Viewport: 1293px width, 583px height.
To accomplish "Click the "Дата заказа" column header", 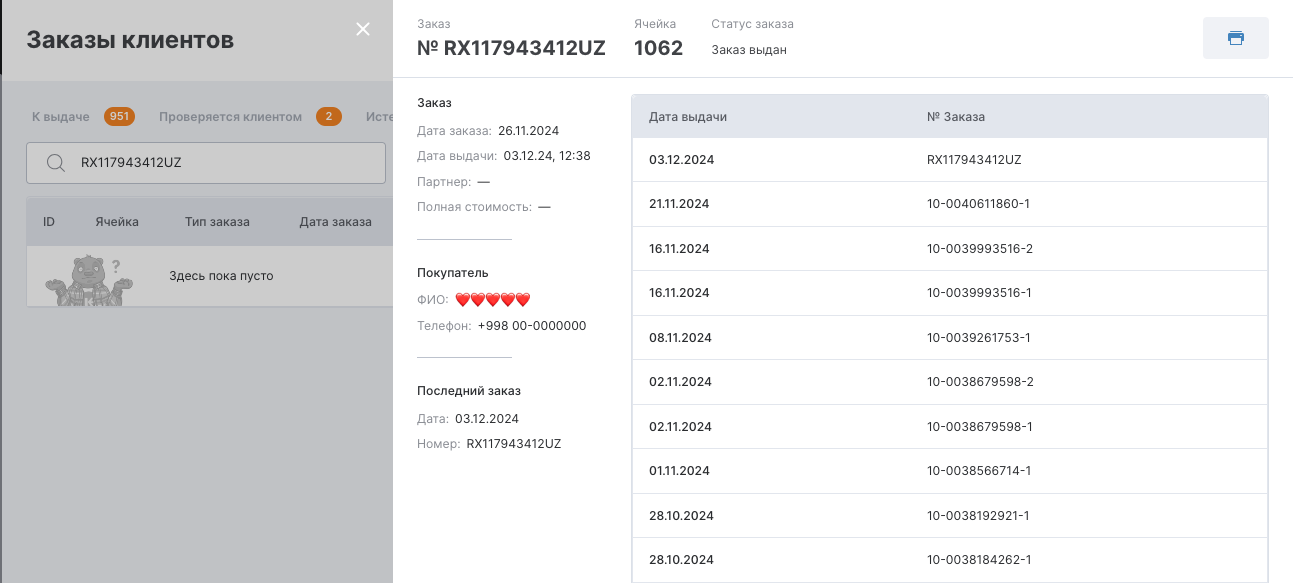I will (335, 222).
